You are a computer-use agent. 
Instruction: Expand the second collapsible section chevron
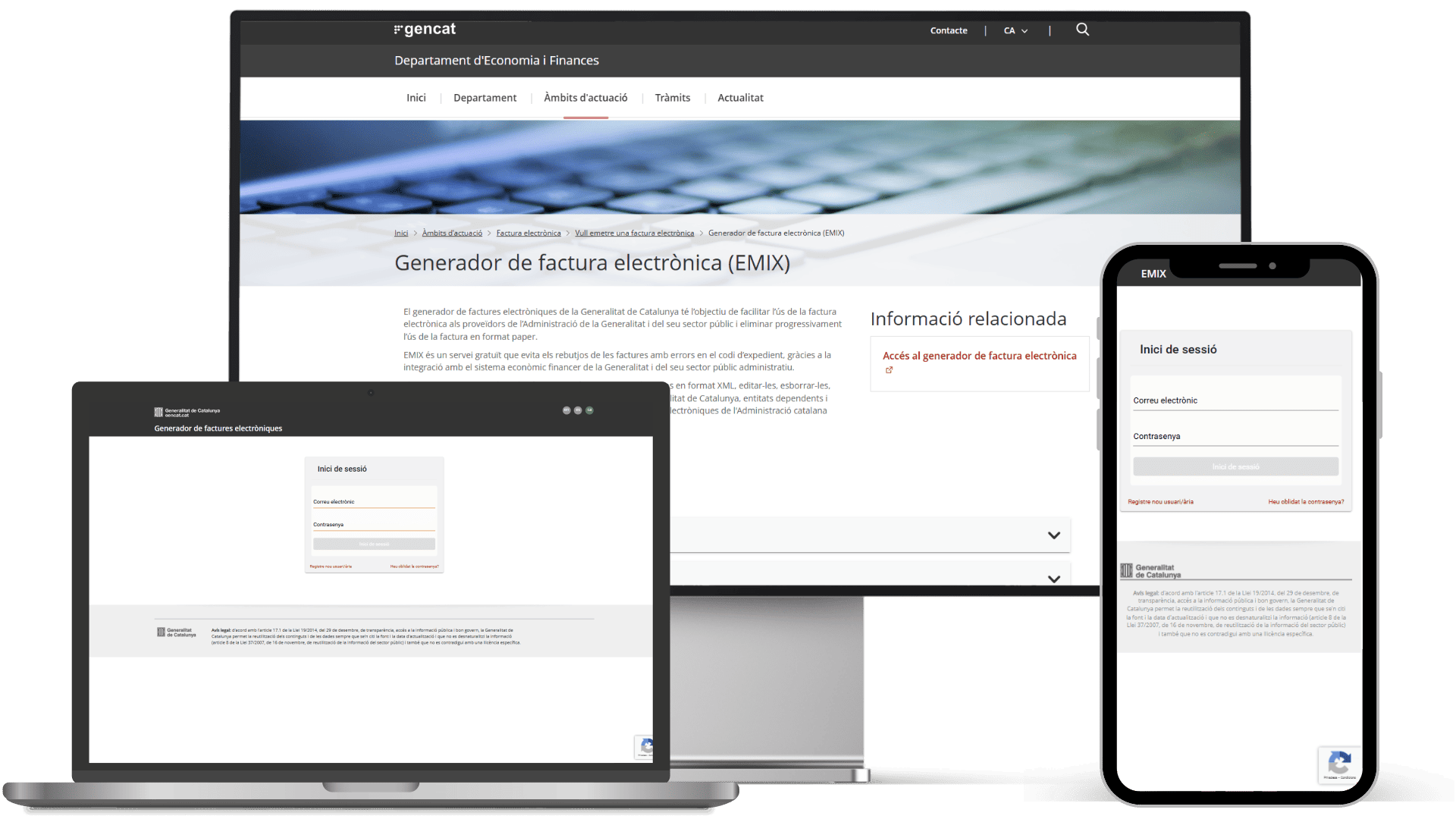(x=1053, y=579)
